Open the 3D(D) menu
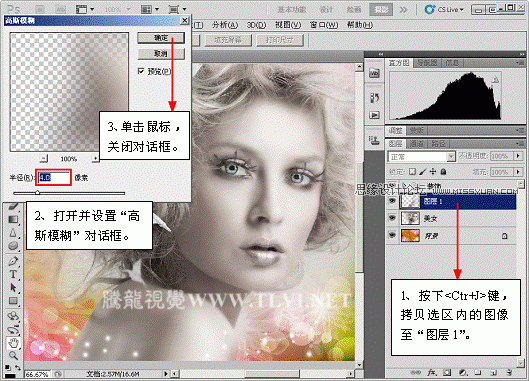Viewport: 529px width, 381px height. (256, 25)
